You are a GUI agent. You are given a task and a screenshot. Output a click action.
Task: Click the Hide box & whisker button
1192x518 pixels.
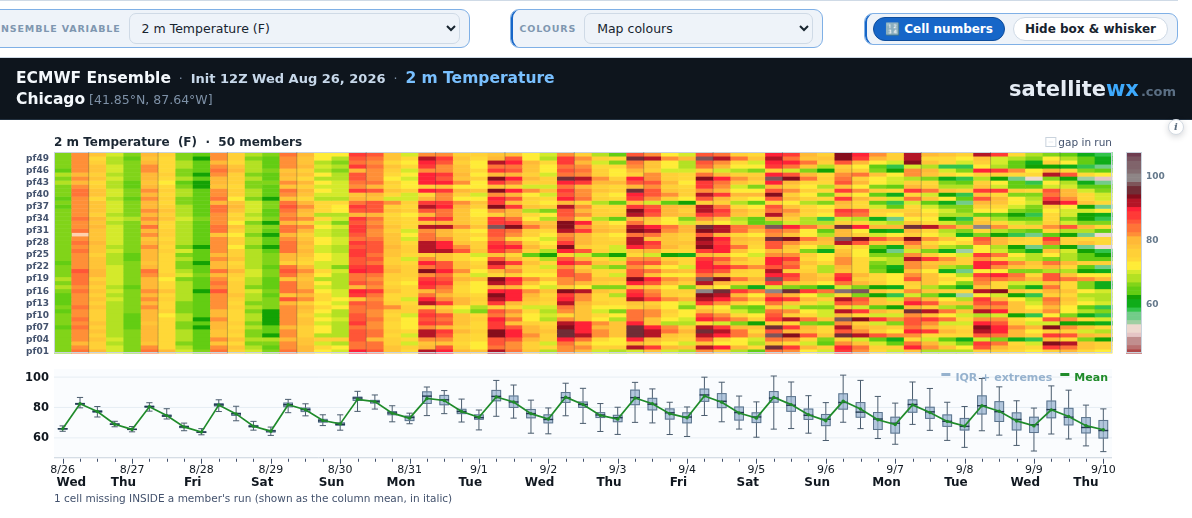[x=1090, y=29]
